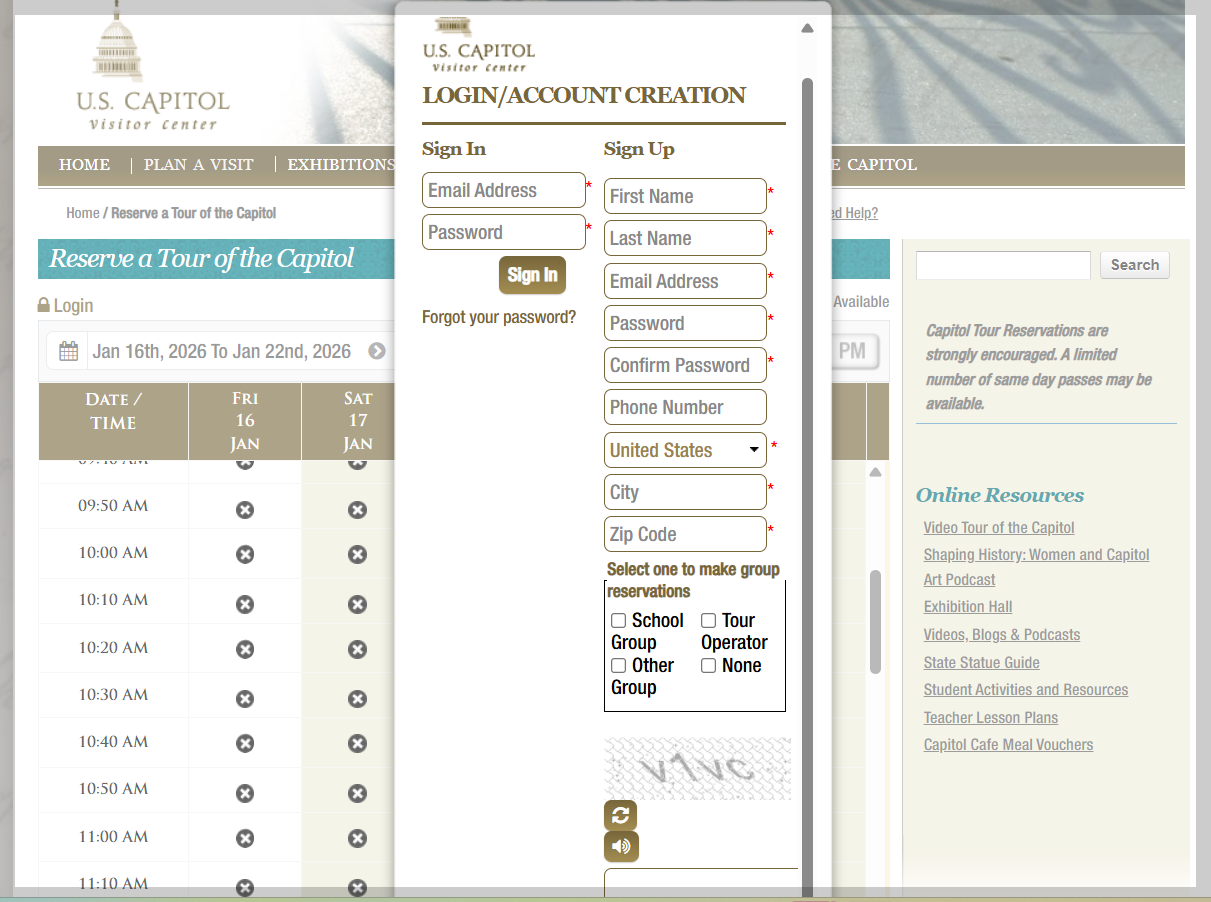Image resolution: width=1211 pixels, height=902 pixels.
Task: Click unavailable icon for 10:30 AM Saturday
Action: 357,697
